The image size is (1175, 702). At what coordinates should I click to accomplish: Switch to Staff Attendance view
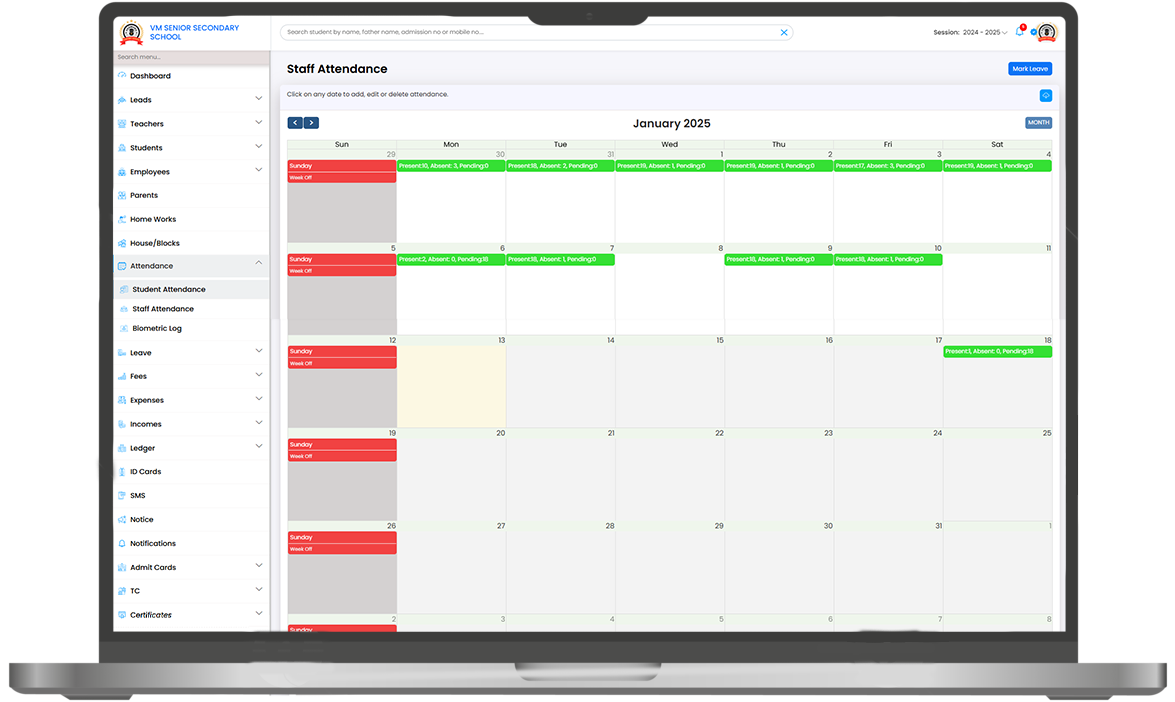click(x=163, y=308)
